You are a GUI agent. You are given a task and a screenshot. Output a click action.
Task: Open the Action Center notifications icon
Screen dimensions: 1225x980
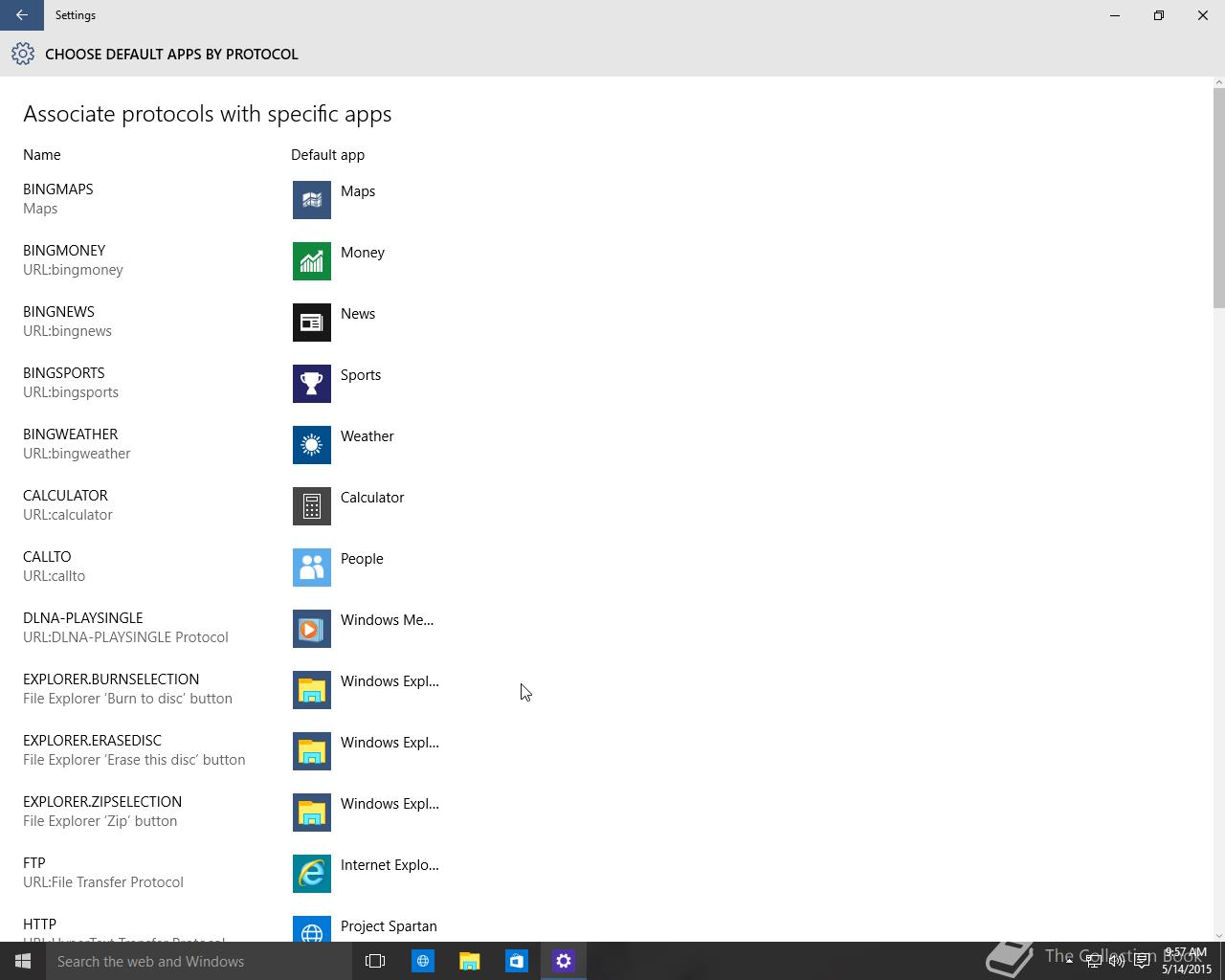coord(1142,961)
